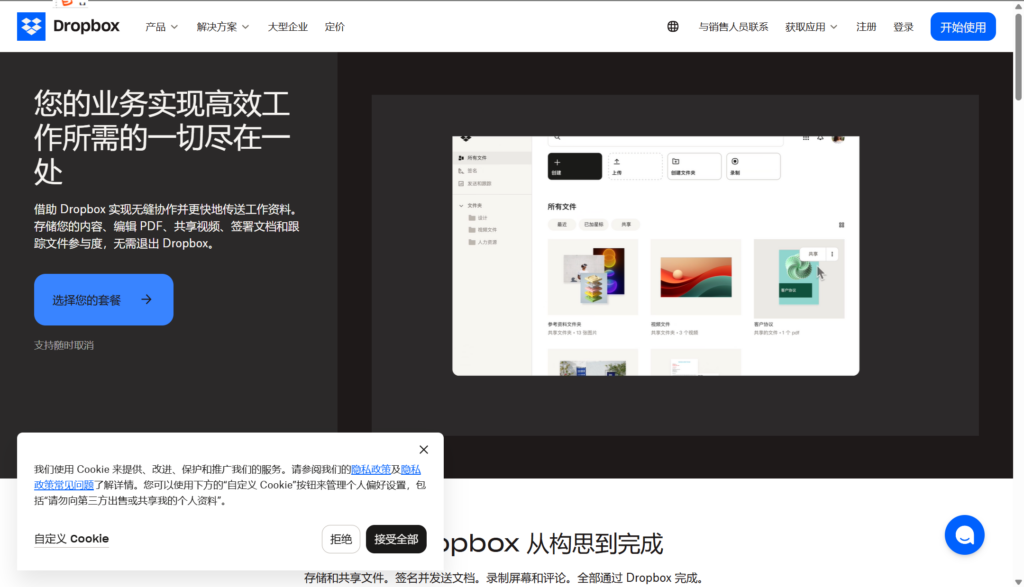Click the 创建文件夹 (create folder) icon
The height and width of the screenshot is (587, 1024).
tap(676, 160)
